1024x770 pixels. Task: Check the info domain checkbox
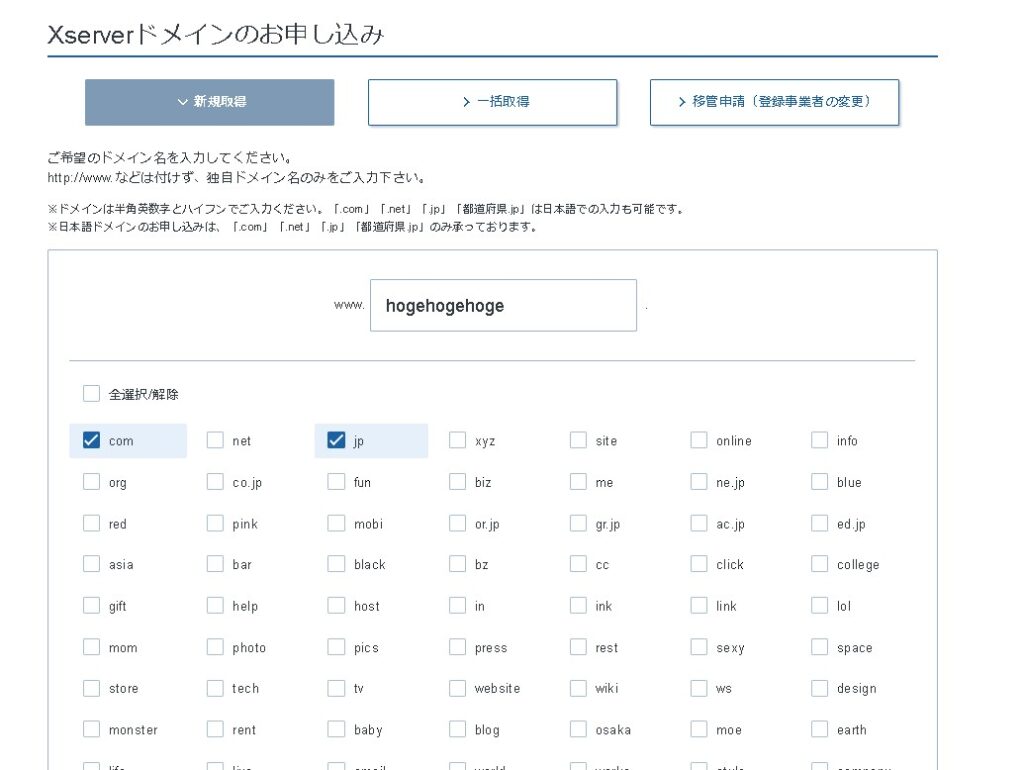(820, 440)
